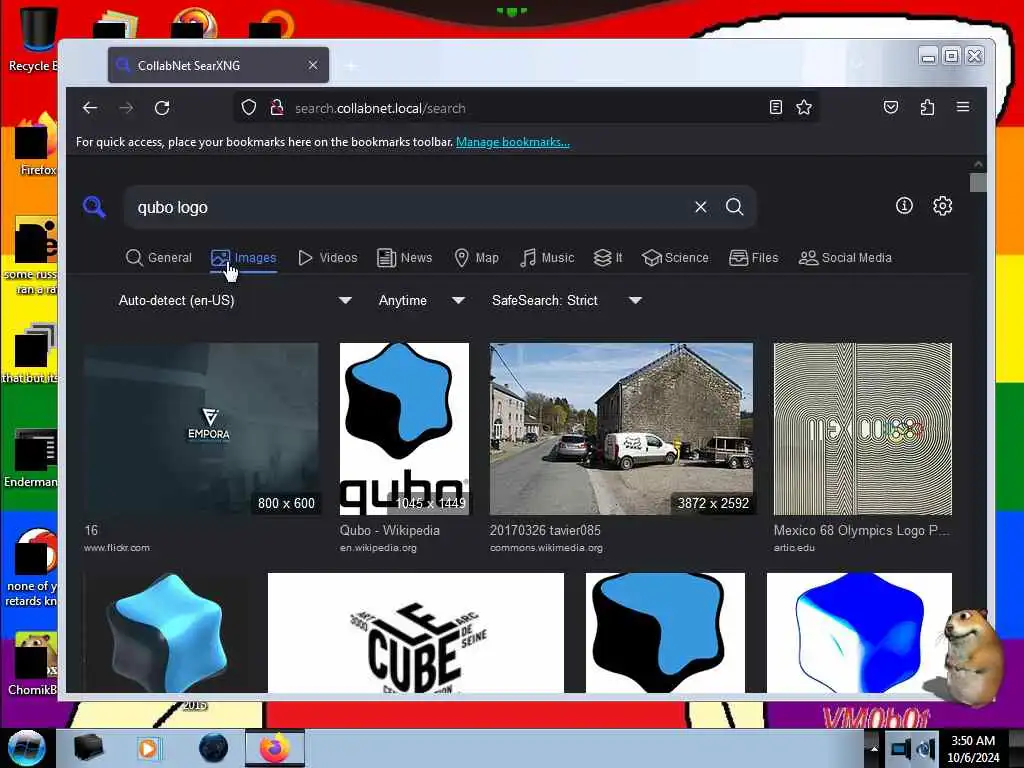The height and width of the screenshot is (768, 1024).
Task: Open SearXNG preferences gear icon
Action: point(942,206)
